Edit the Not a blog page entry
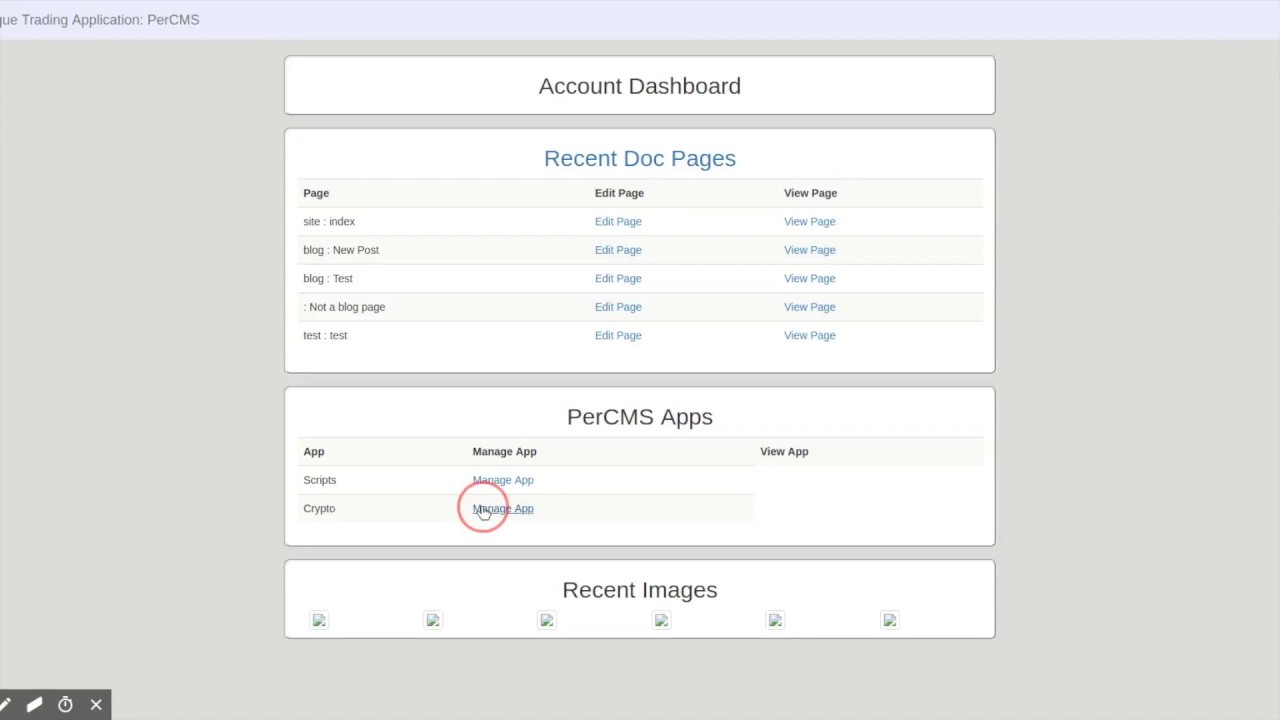Image resolution: width=1280 pixels, height=720 pixels. click(x=618, y=307)
